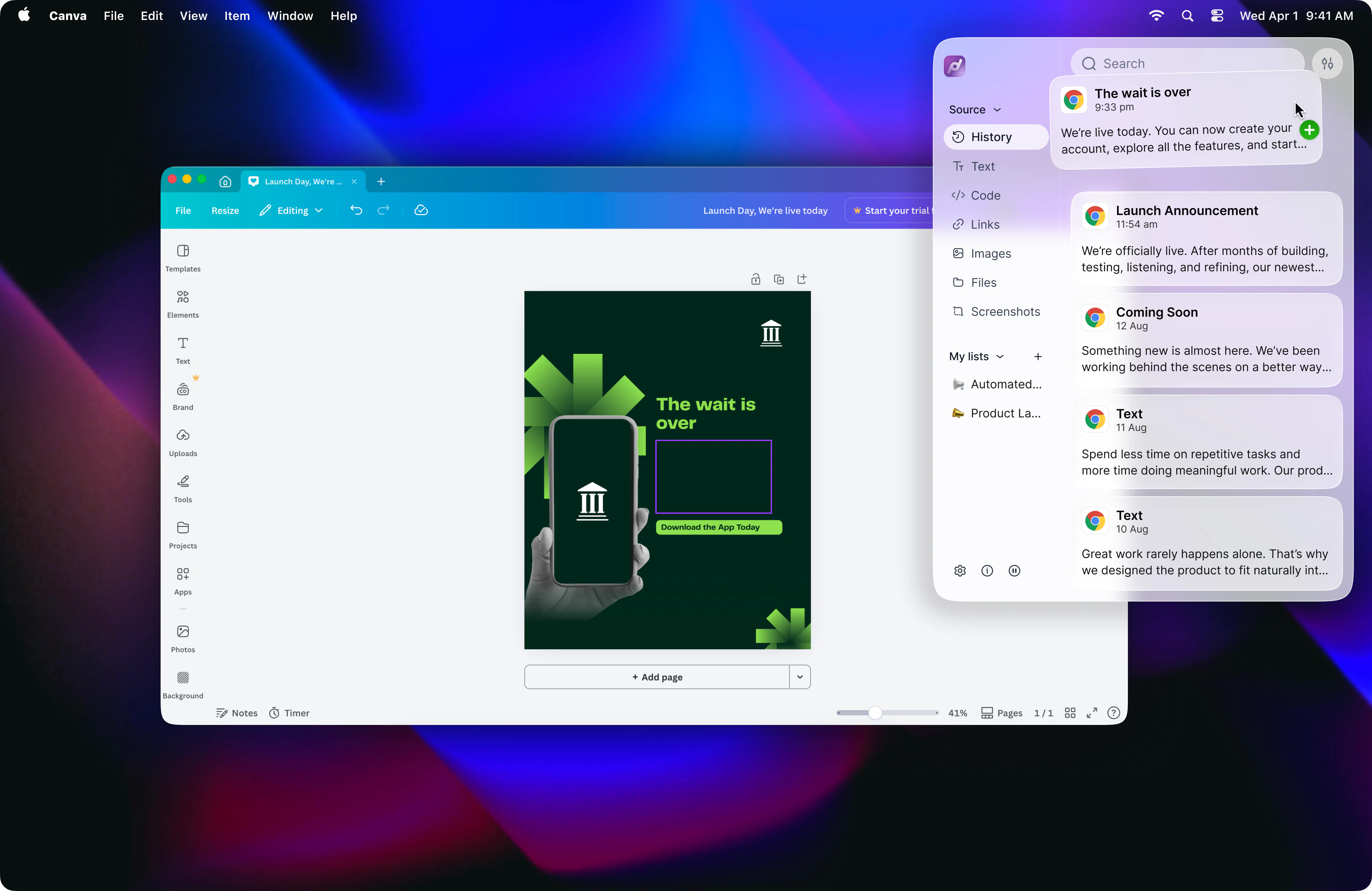Select History in the clipboard sidebar
The height and width of the screenshot is (891, 1372).
point(995,137)
